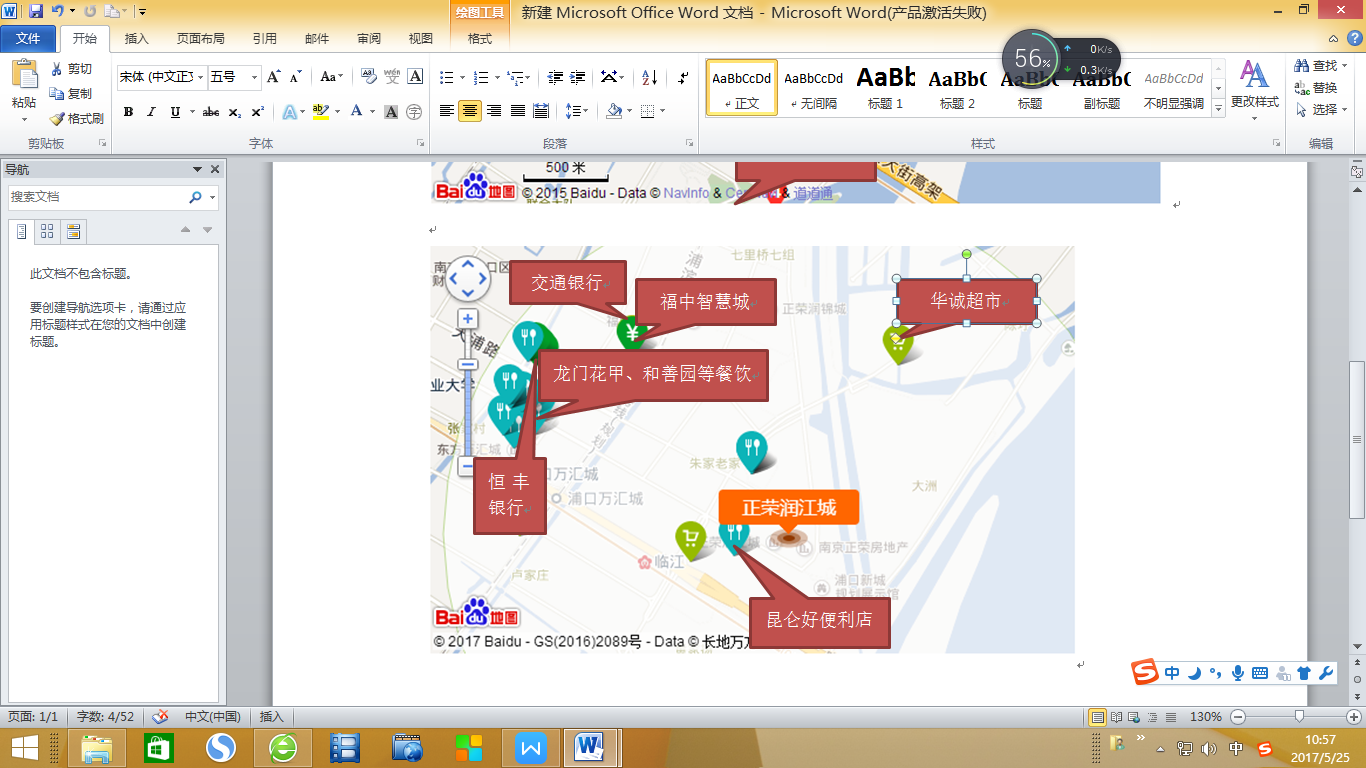Apply the 标题 1 heading style

(x=886, y=88)
